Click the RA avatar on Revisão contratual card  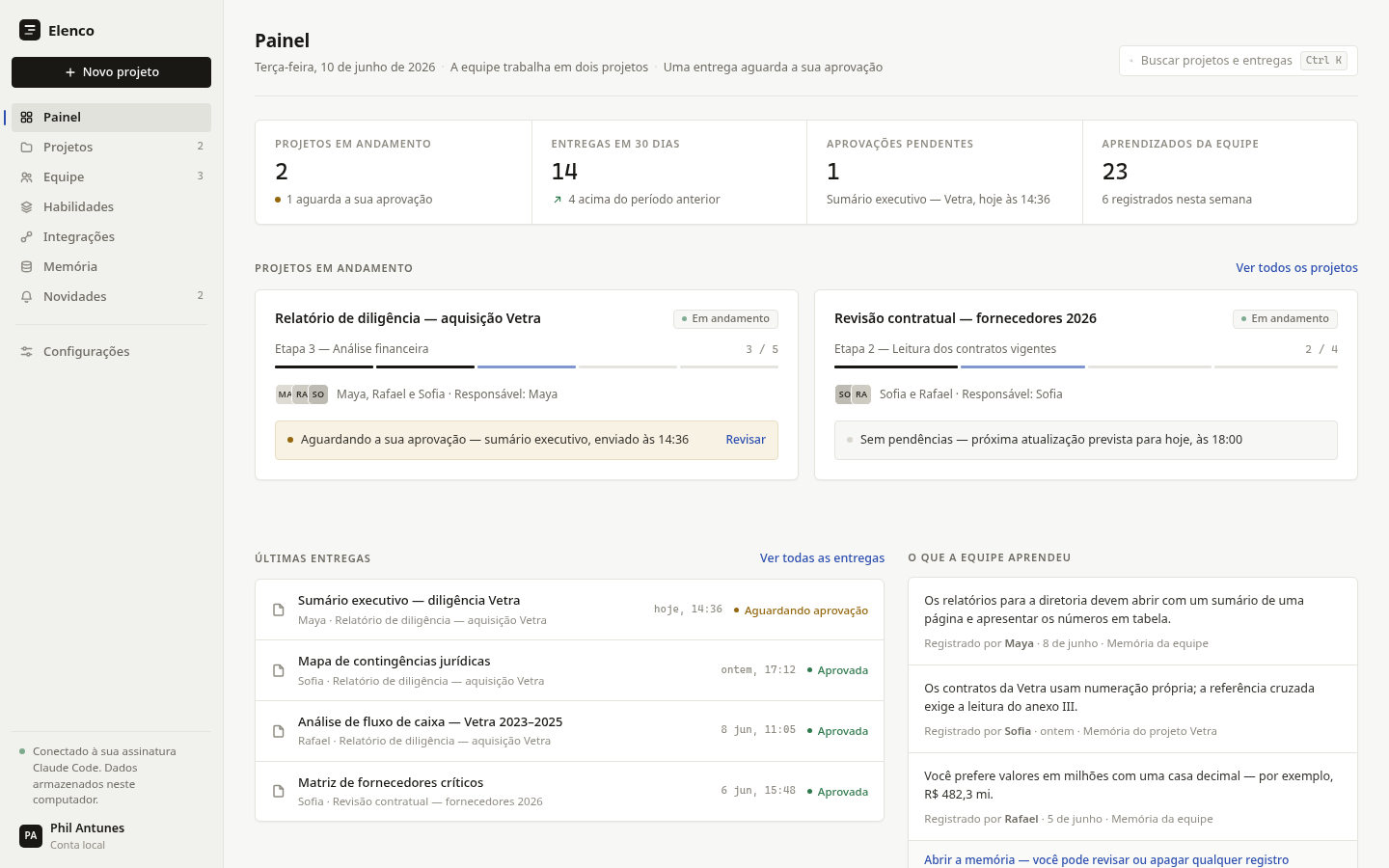tap(861, 394)
